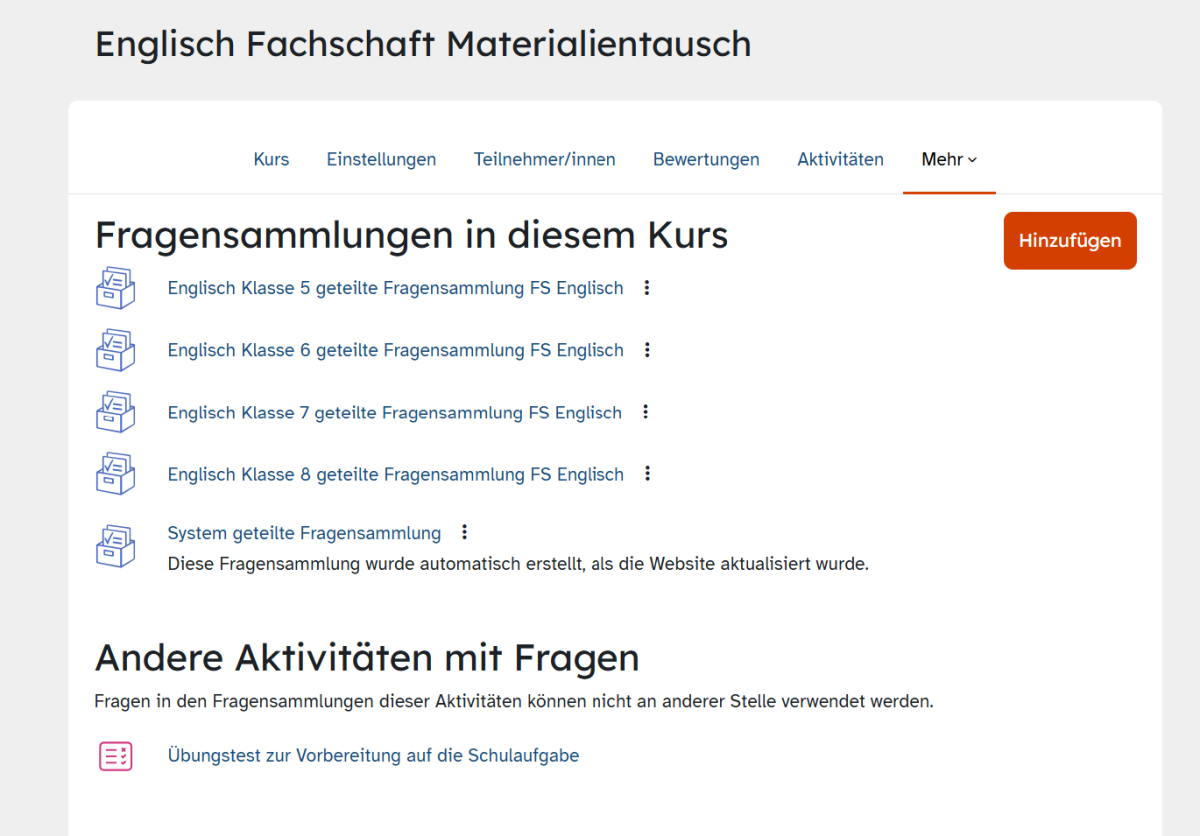This screenshot has width=1200, height=836.
Task: Open Englisch Klasse 7 geteilte Fragensammlung link
Action: coord(394,412)
